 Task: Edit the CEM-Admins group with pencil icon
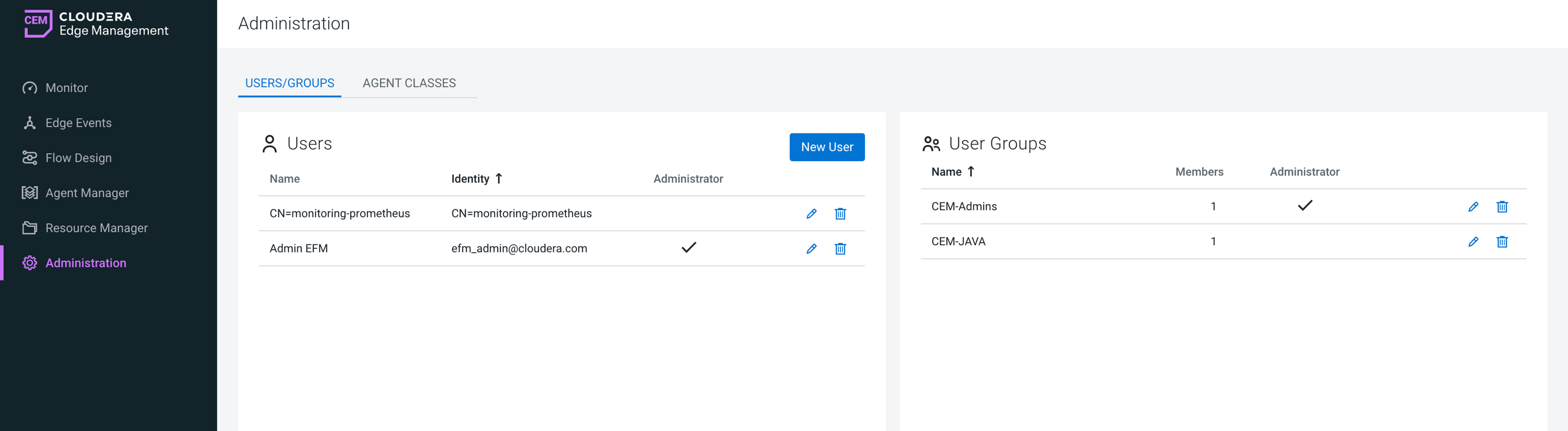[1472, 207]
